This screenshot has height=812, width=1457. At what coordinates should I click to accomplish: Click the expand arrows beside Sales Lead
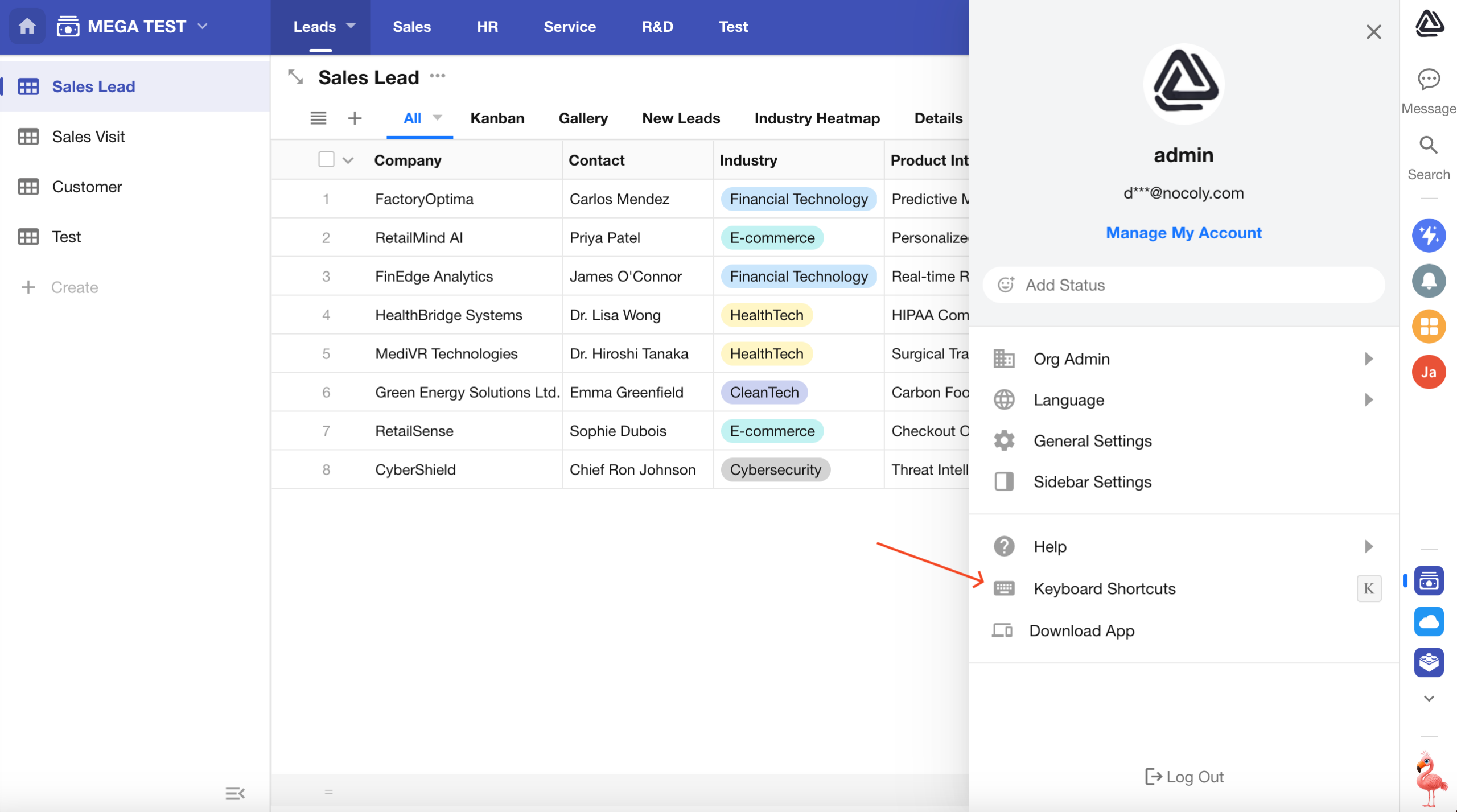tap(295, 77)
